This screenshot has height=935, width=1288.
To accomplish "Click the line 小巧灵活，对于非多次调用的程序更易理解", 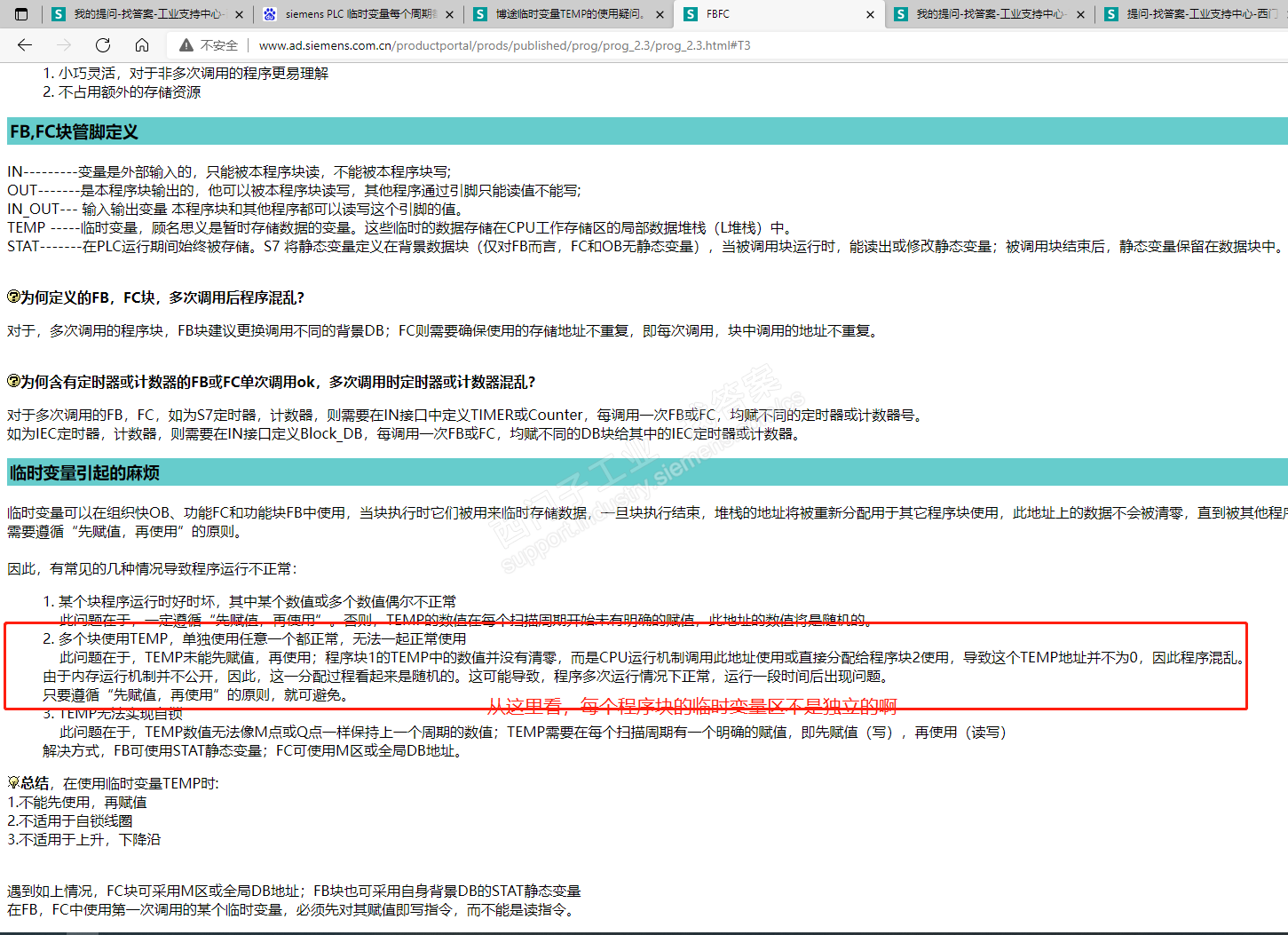I will click(194, 73).
